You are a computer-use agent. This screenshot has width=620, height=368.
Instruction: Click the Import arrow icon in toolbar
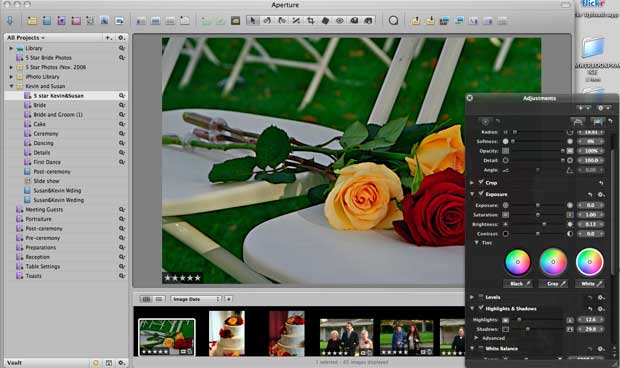[x=10, y=21]
